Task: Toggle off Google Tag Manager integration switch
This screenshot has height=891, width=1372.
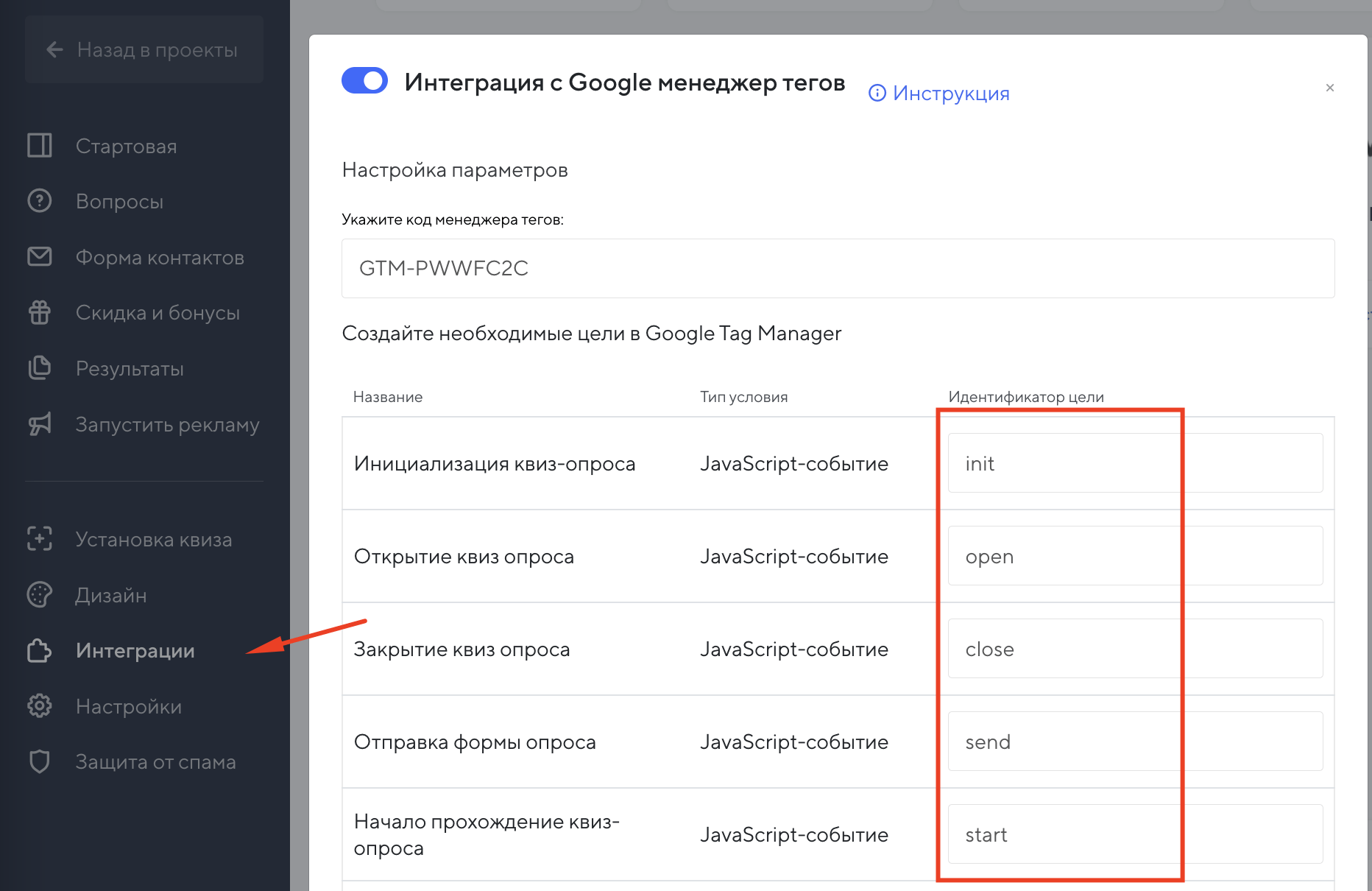Action: (x=364, y=80)
